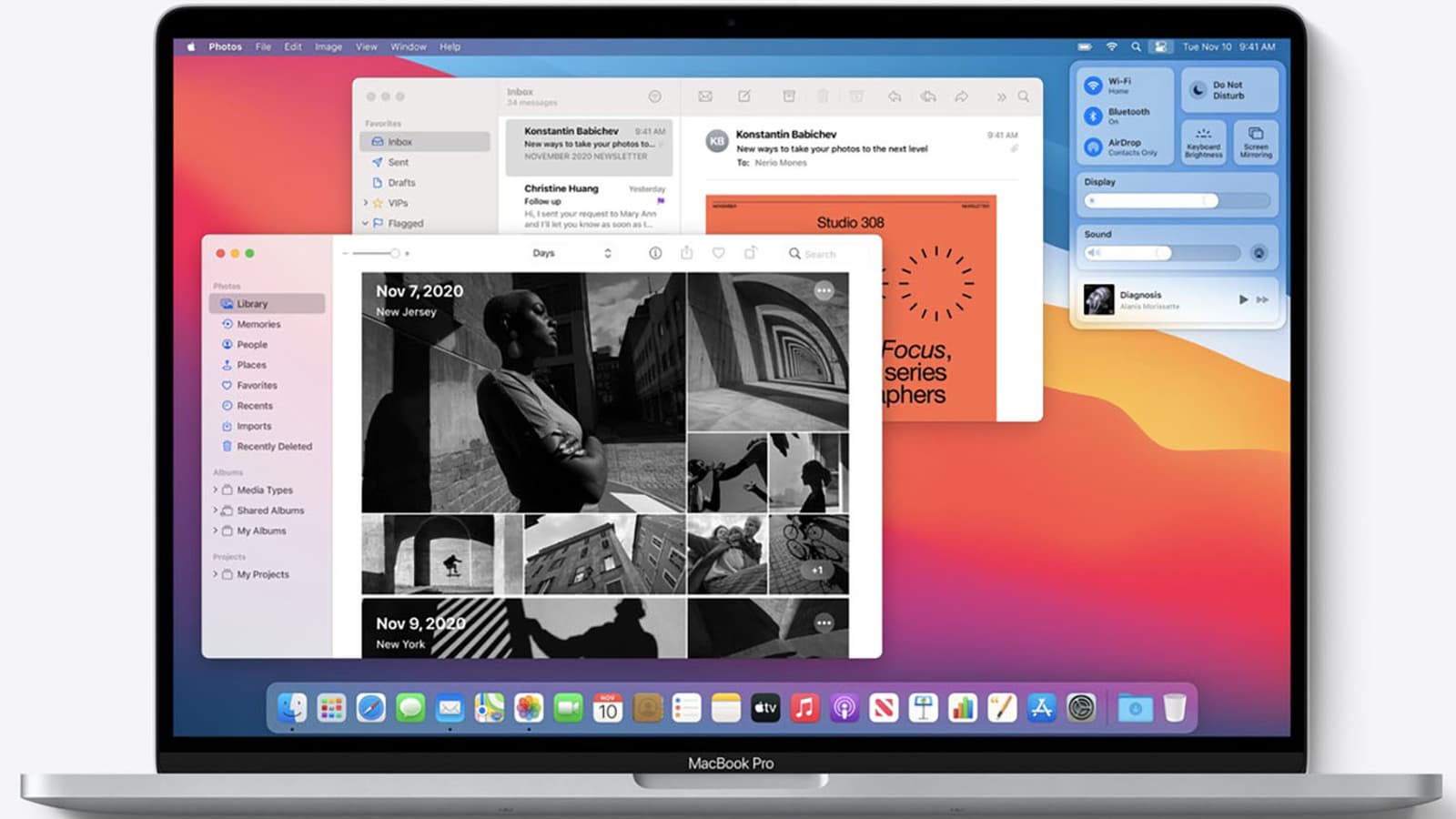Expand Shared Albums in Photos sidebar
1456x819 pixels.
pos(216,511)
